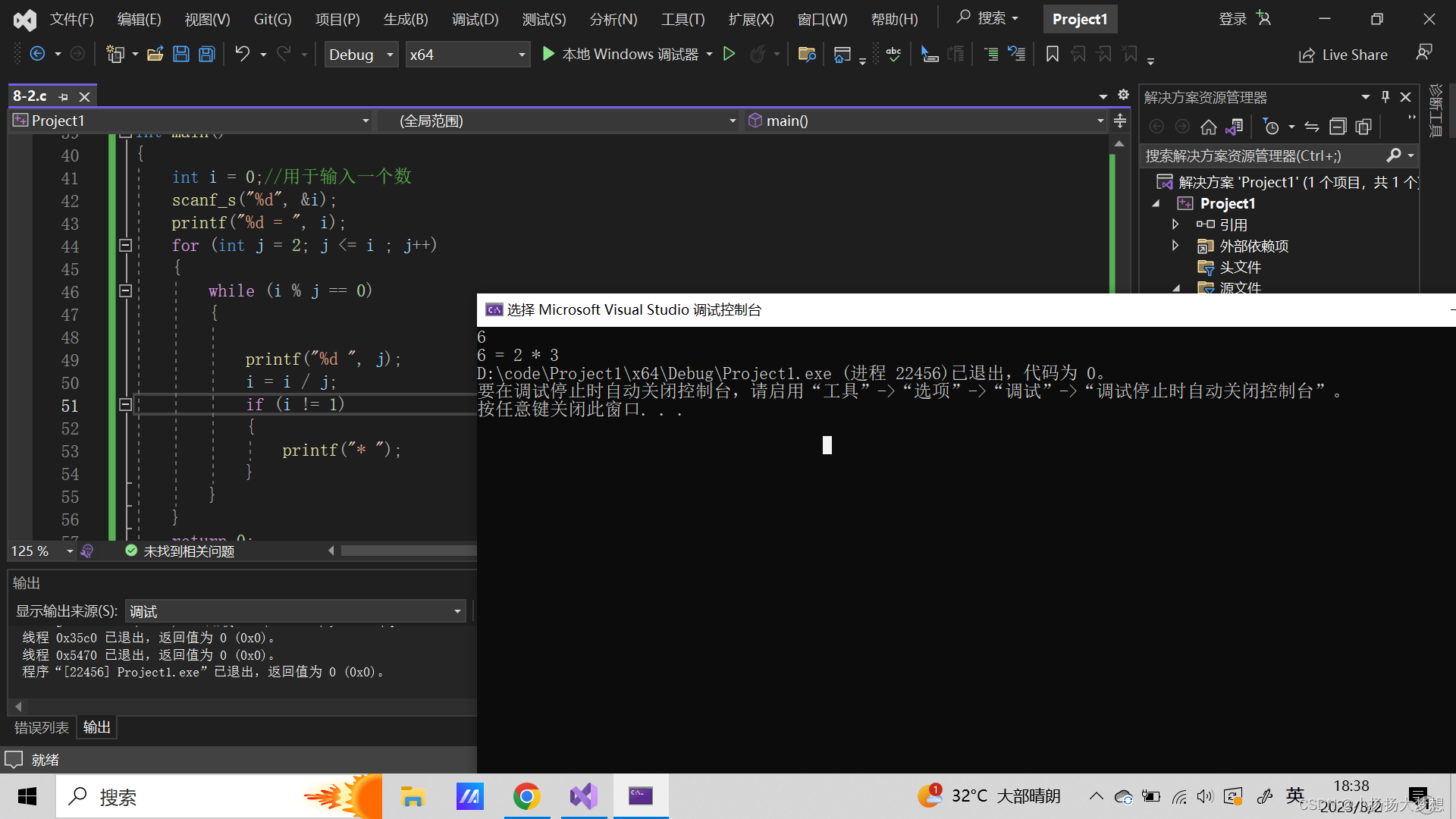Click the code cleanup brush icon

(x=87, y=551)
